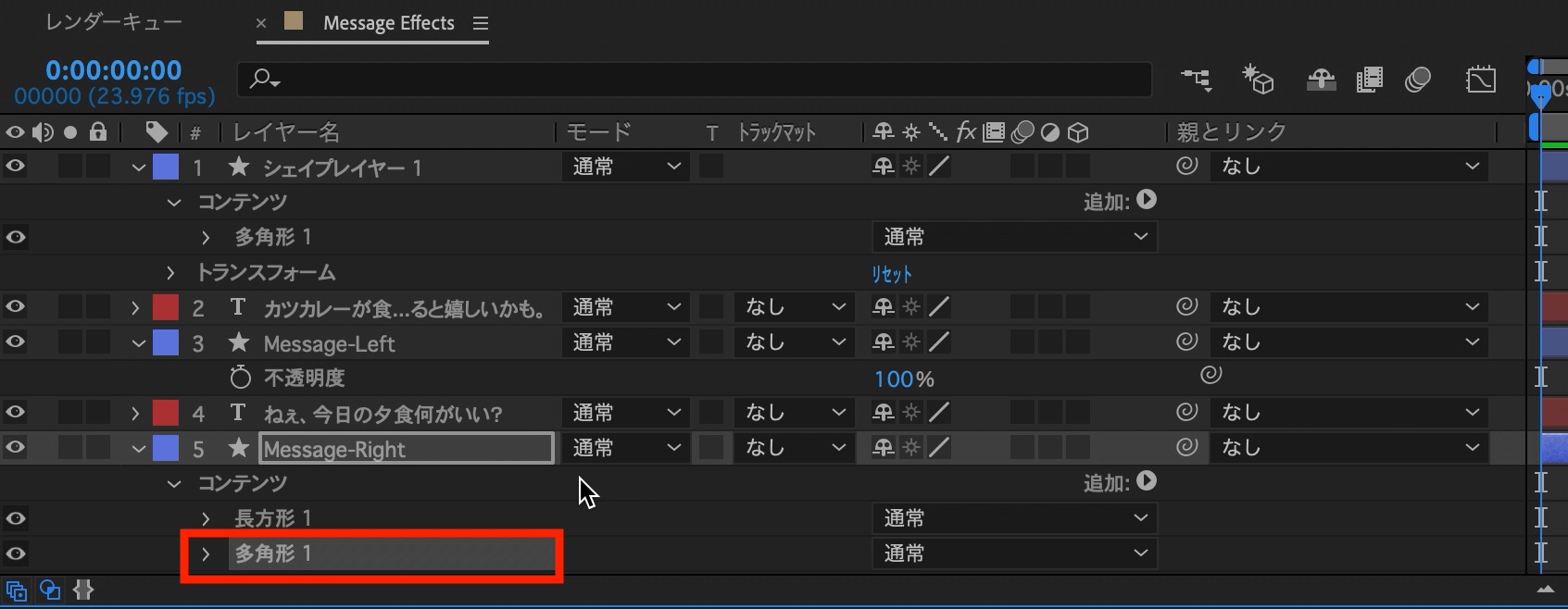This screenshot has width=1568, height=609.
Task: Toggle lock box for シェイプレイヤー 1
Action: coord(98,167)
